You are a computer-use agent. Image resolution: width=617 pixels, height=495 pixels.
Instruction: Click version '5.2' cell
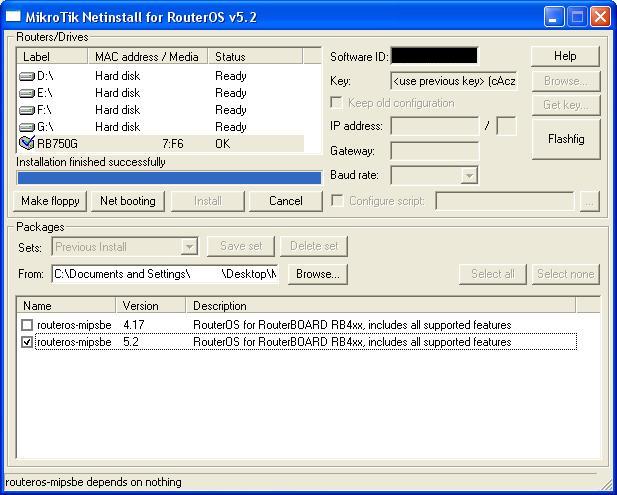[131, 342]
